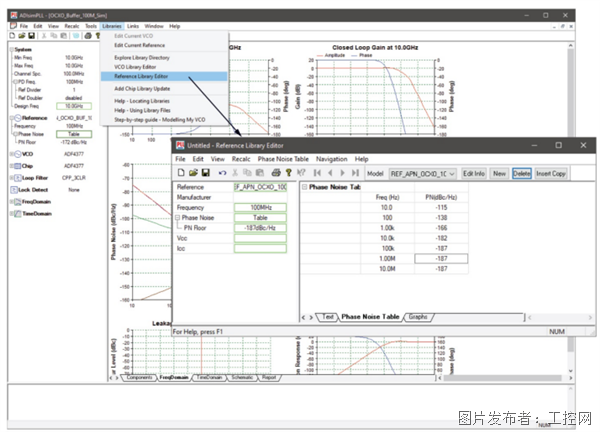Click New file icon in Reference Library Editor
600x432 pixels.
(x=181, y=173)
